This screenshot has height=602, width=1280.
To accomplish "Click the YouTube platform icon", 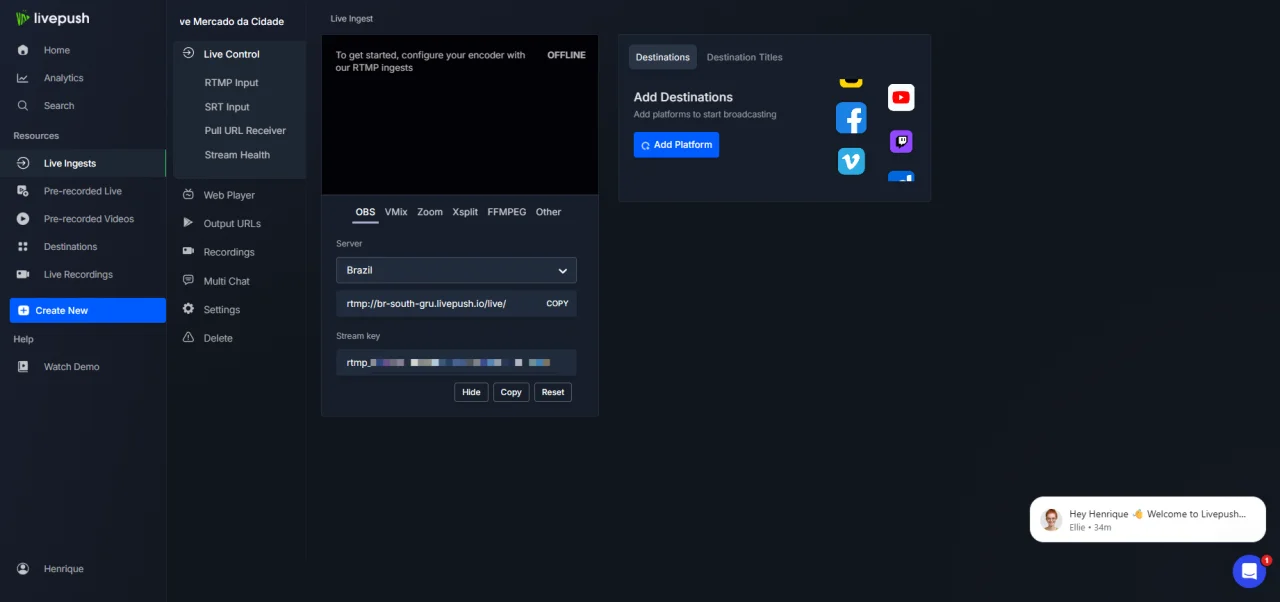I will 901,97.
